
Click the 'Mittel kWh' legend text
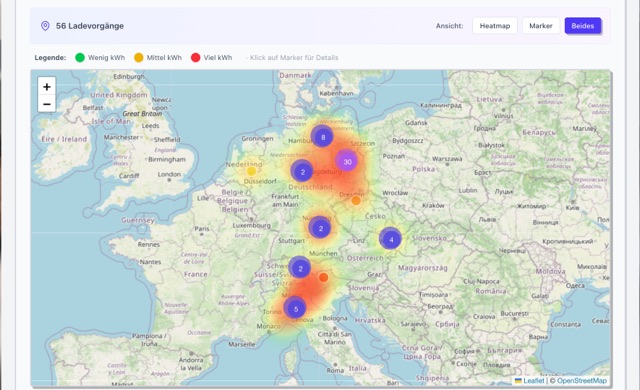[x=164, y=58]
